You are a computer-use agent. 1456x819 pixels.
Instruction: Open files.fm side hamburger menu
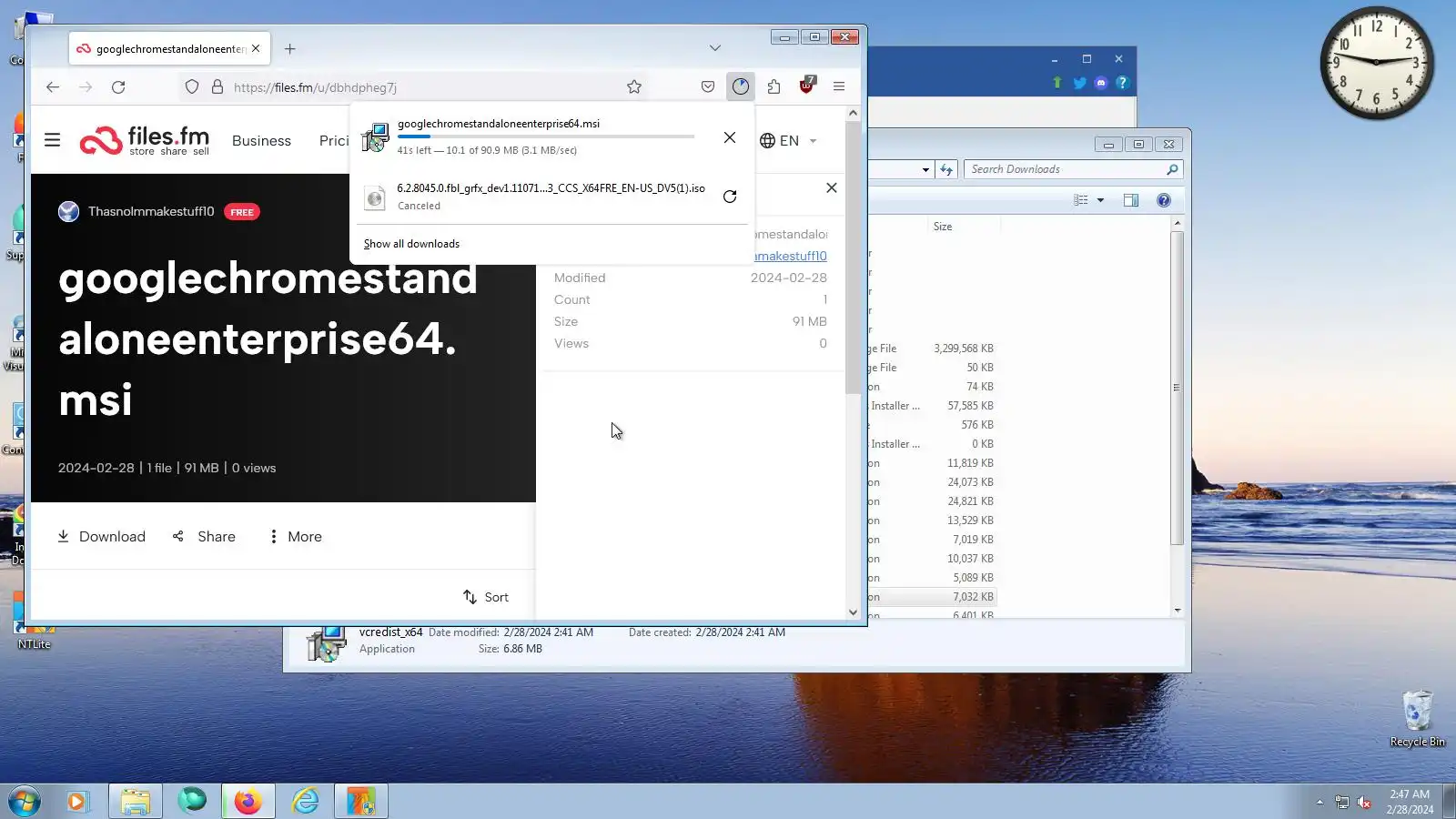[53, 140]
